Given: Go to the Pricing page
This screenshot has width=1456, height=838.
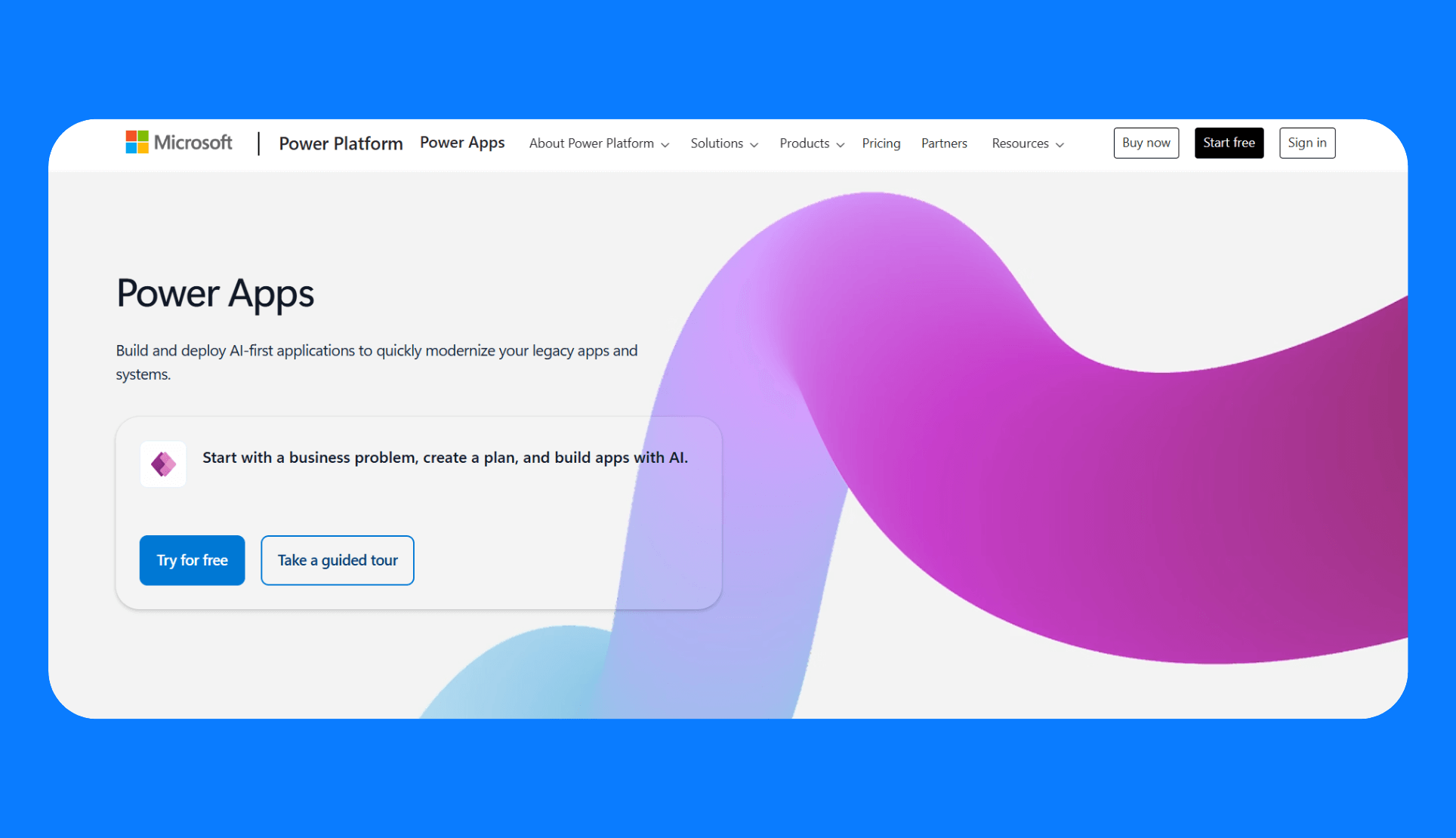Looking at the screenshot, I should point(881,143).
